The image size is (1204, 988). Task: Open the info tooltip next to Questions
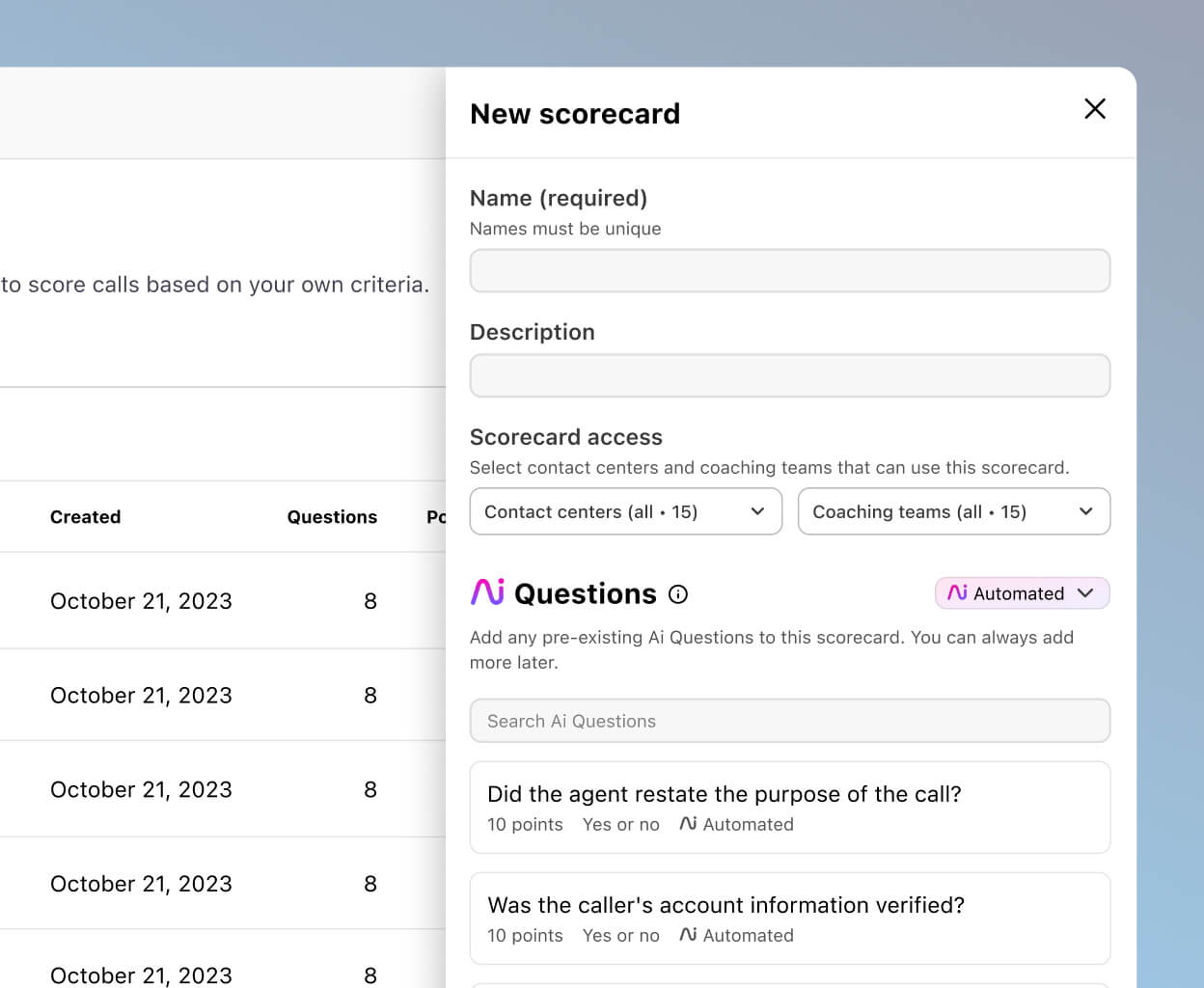[678, 594]
